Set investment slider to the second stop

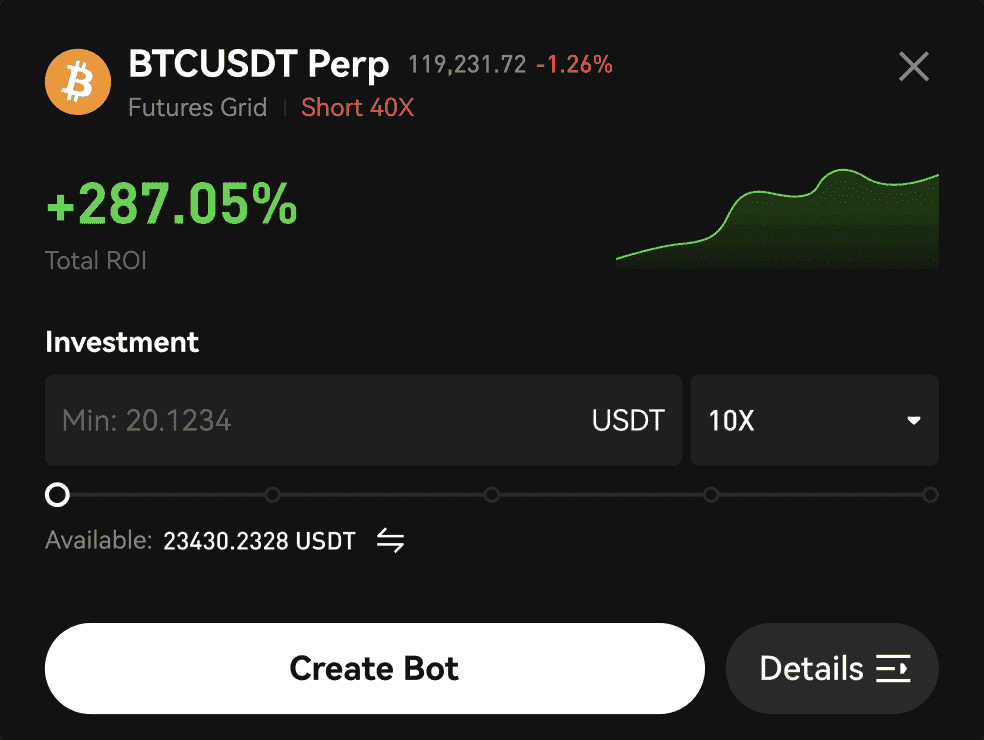point(272,495)
